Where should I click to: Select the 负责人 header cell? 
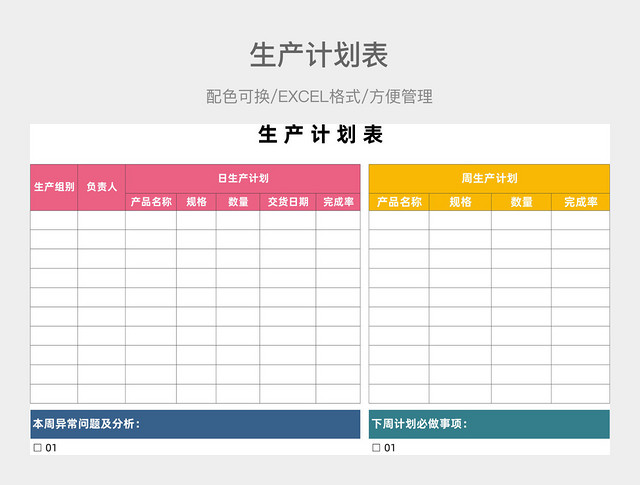tap(102, 187)
